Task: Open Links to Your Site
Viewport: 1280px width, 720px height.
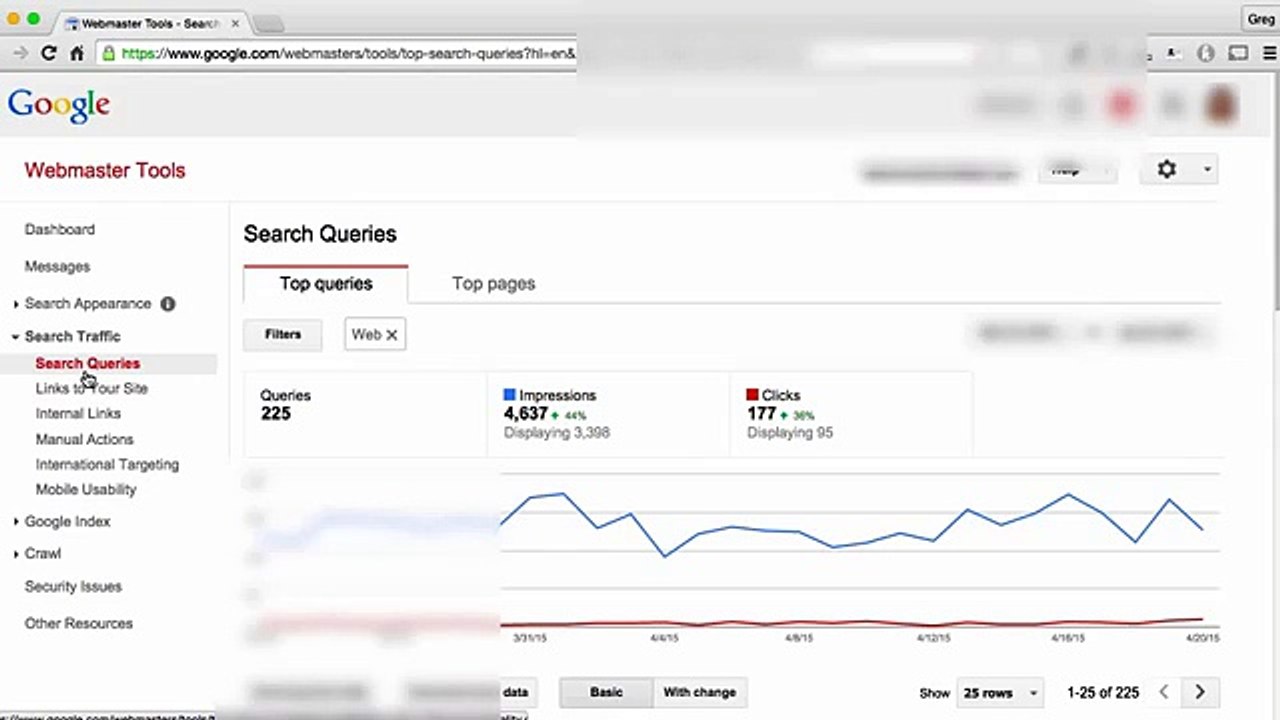Action: tap(92, 389)
